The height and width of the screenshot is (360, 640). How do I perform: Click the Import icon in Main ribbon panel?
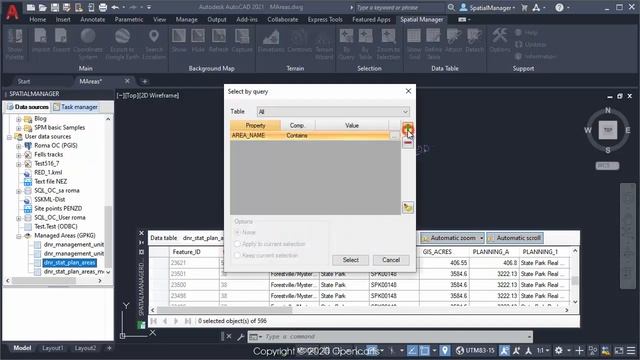click(40, 41)
